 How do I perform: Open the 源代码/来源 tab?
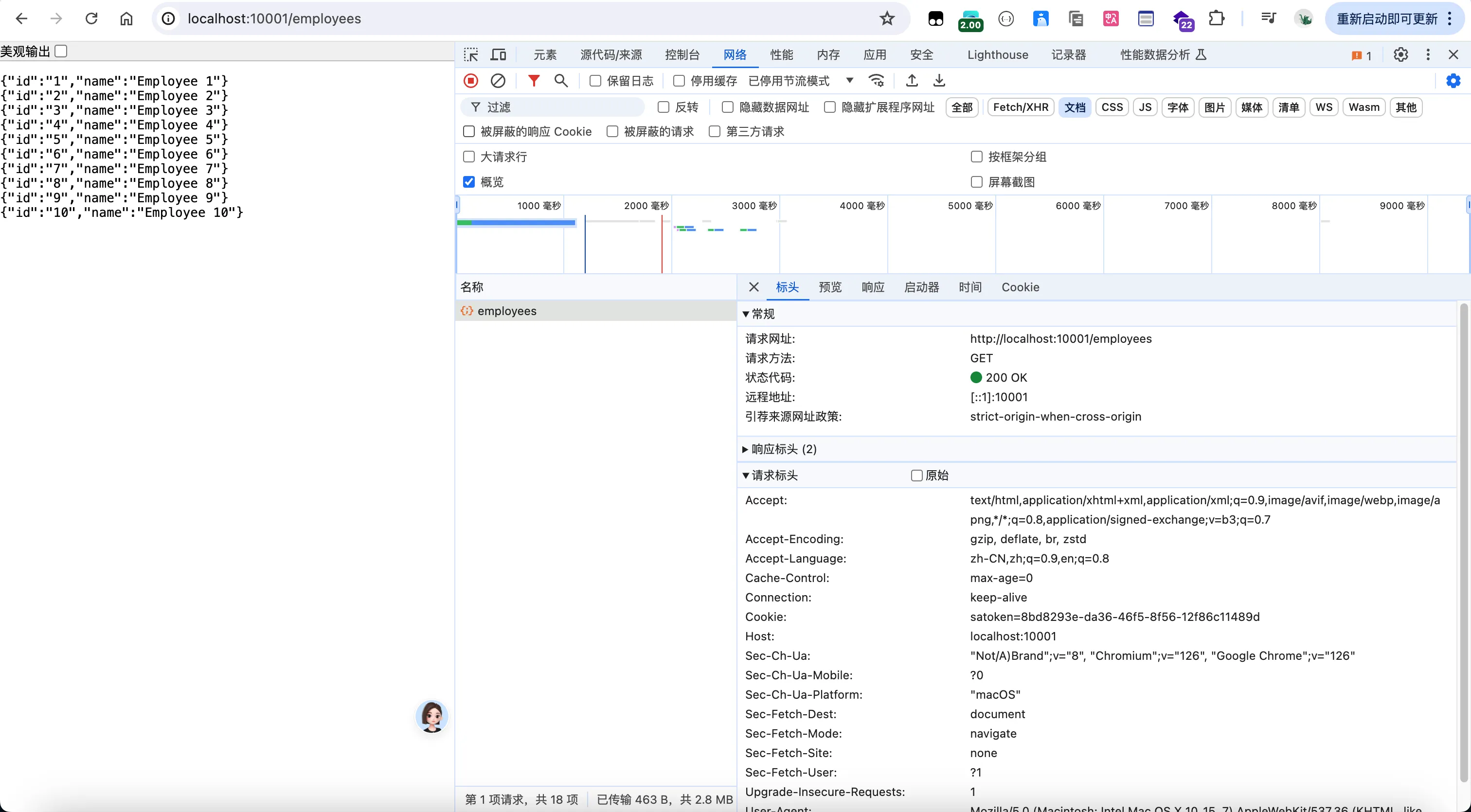[611, 55]
